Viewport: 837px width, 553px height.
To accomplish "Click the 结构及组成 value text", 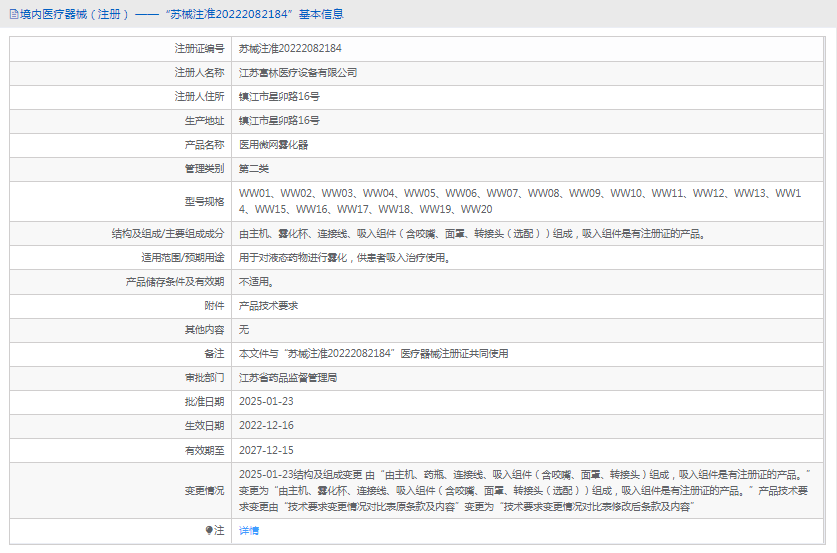I will pyautogui.click(x=473, y=233).
